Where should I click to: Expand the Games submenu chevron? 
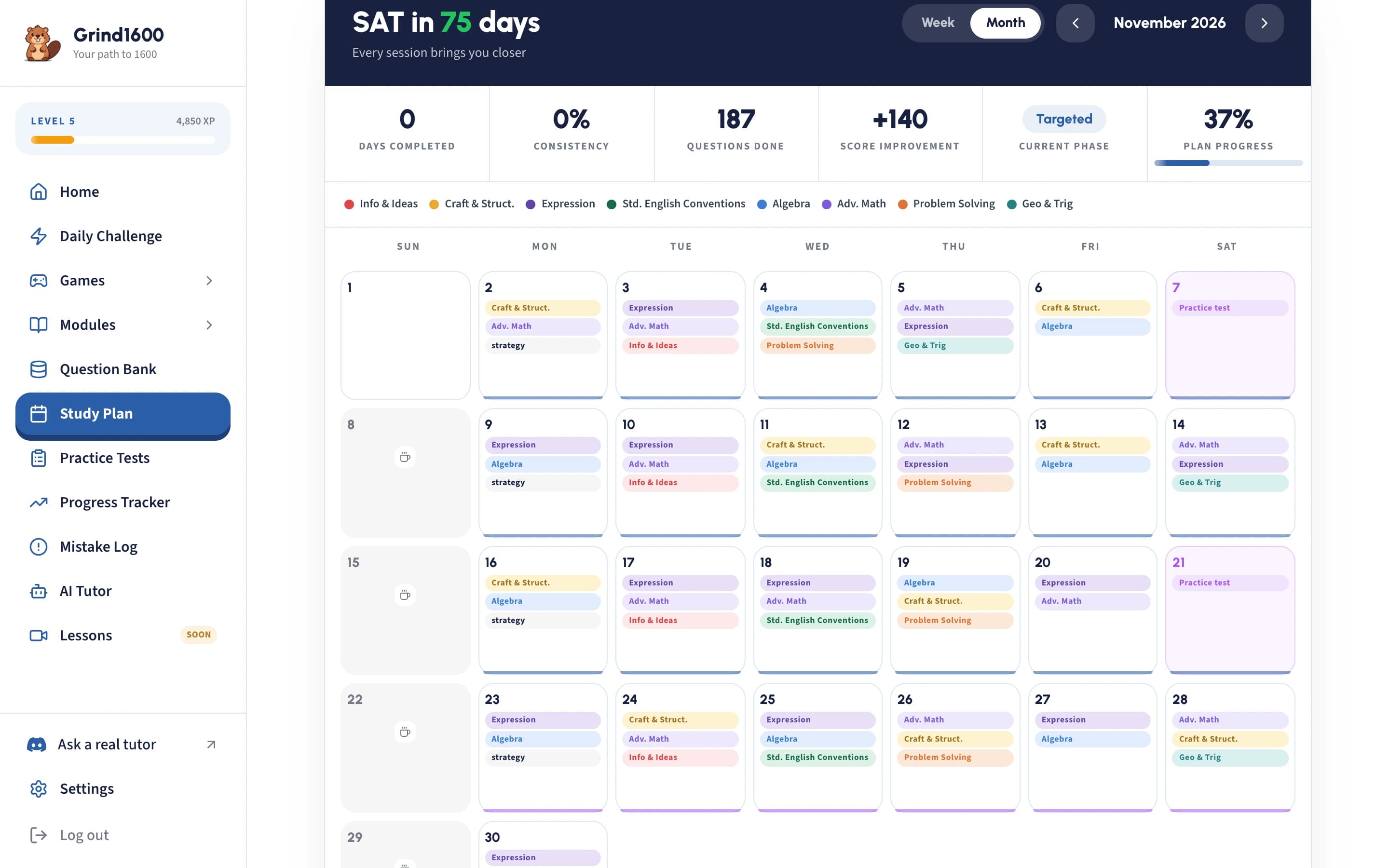(209, 281)
